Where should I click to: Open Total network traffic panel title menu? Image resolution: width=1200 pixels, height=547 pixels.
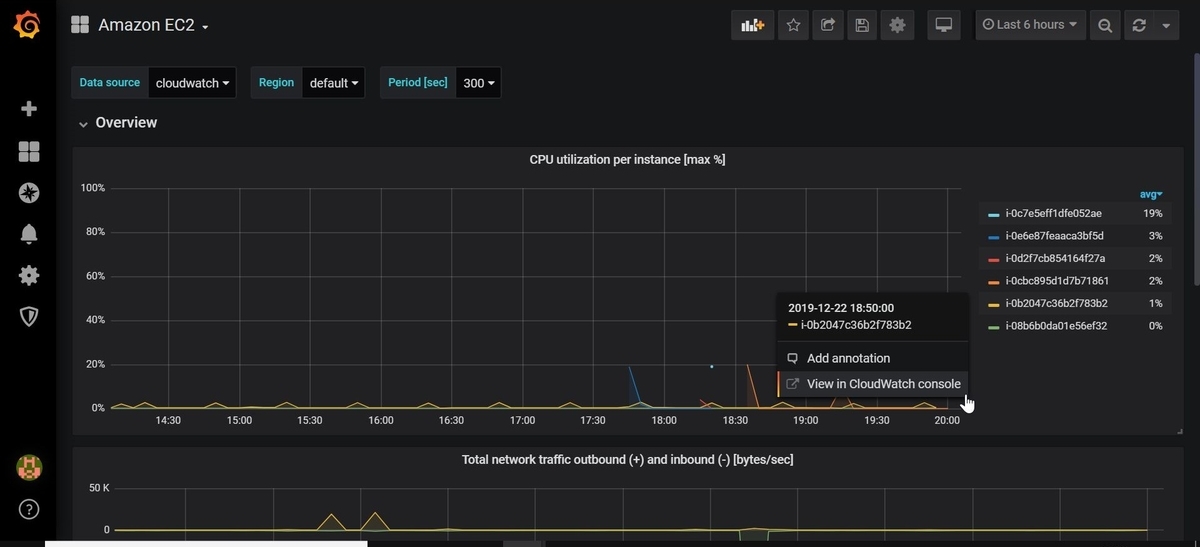tap(627, 460)
